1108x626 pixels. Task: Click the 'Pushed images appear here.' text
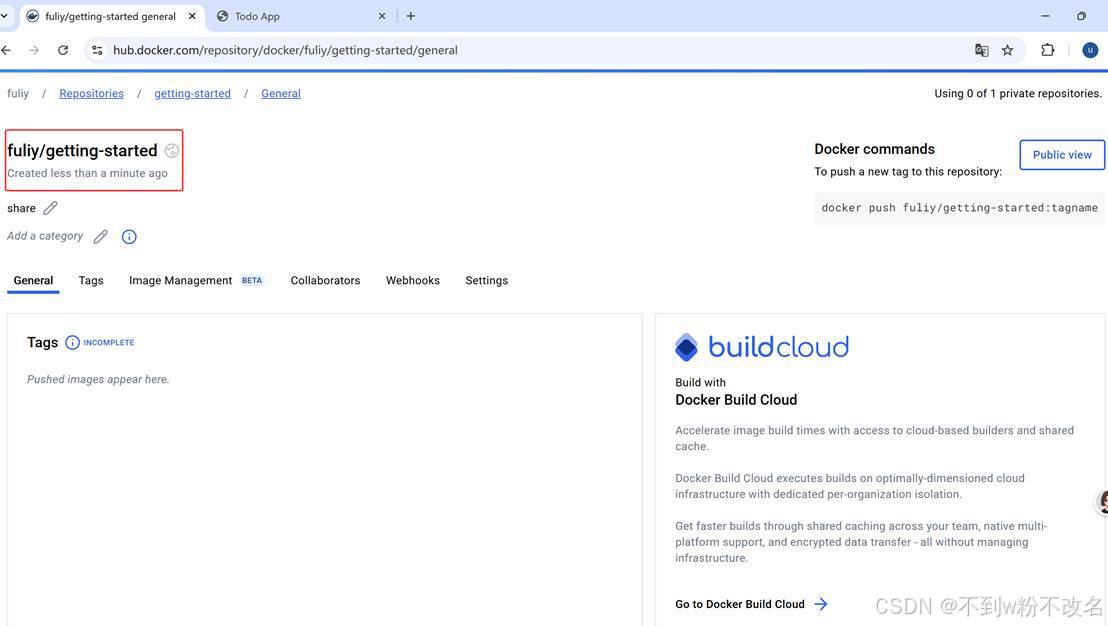[x=98, y=379]
